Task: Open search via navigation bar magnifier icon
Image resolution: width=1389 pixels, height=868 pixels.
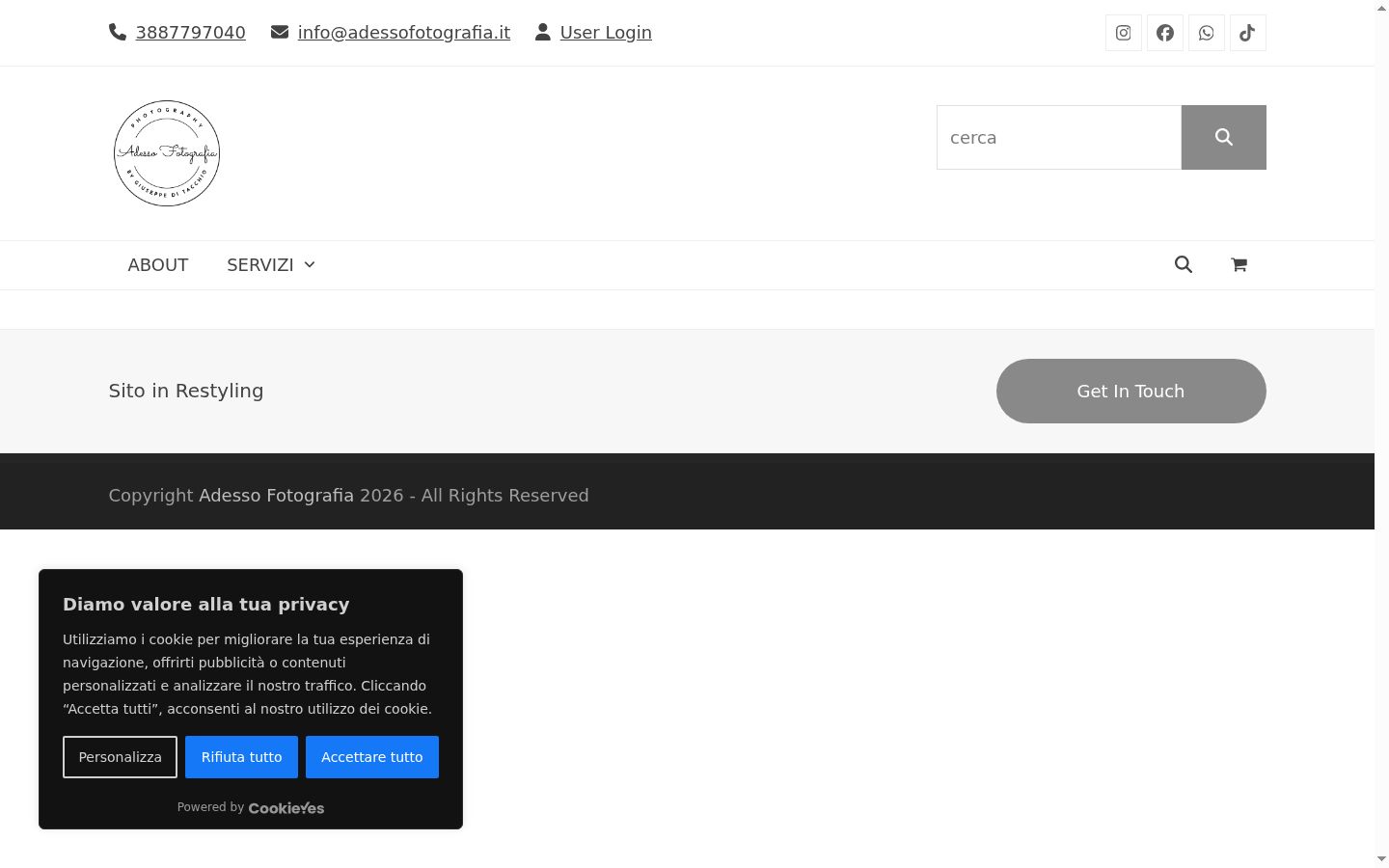Action: coord(1184,264)
